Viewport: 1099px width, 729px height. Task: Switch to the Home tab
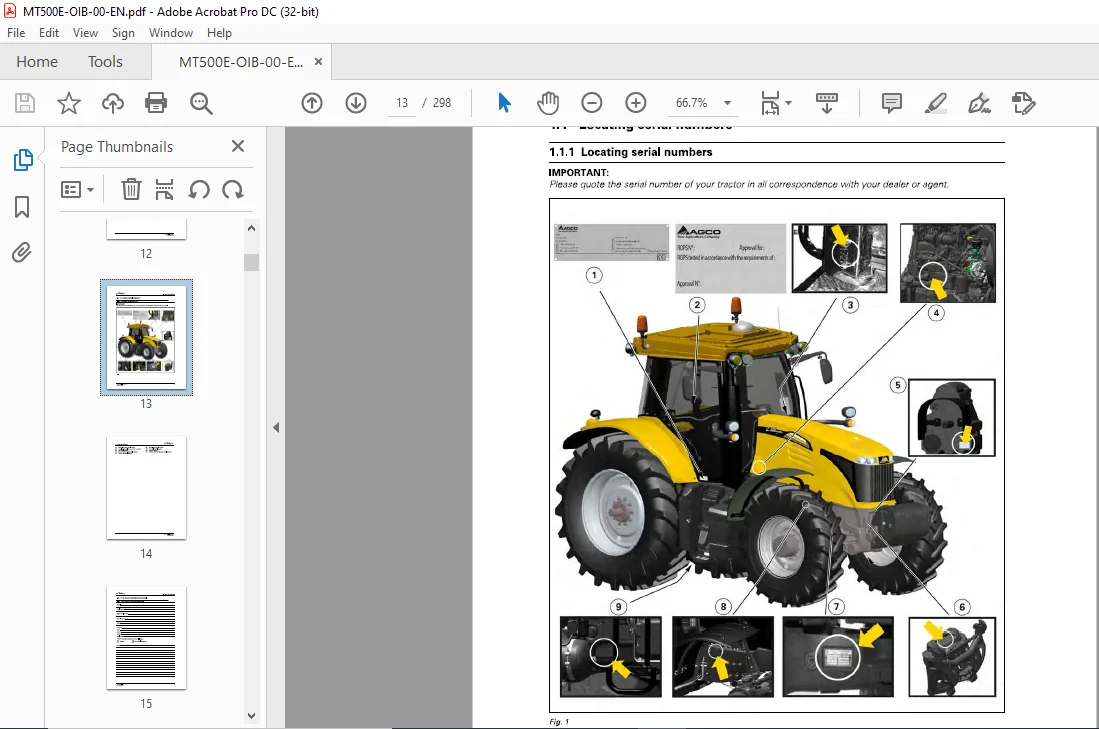(x=37, y=62)
